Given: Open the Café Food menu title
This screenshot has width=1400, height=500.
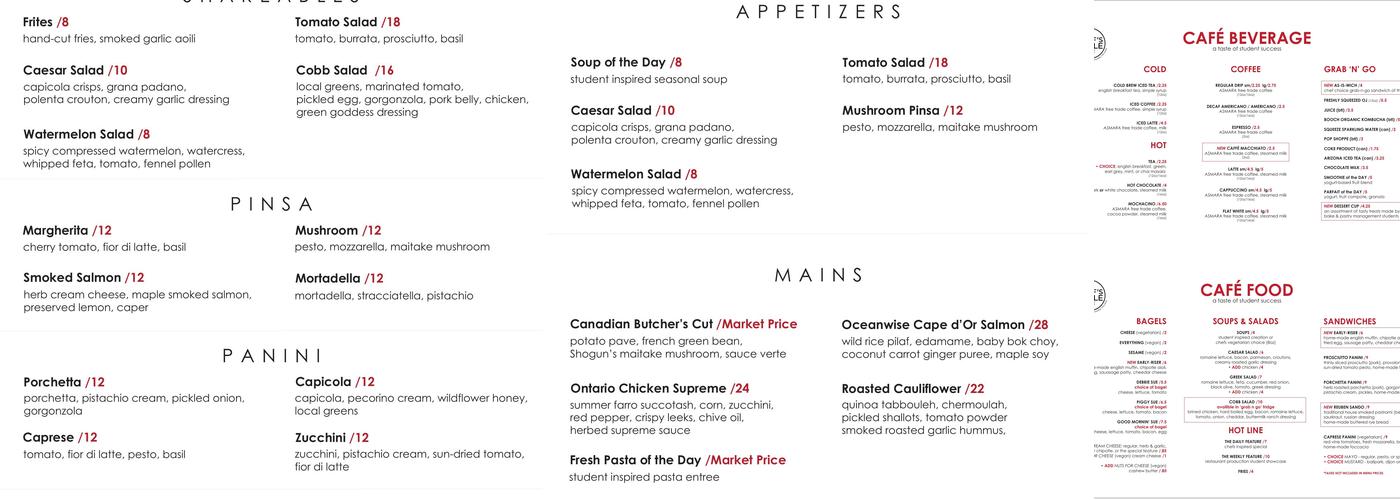Looking at the screenshot, I should coord(1246,290).
